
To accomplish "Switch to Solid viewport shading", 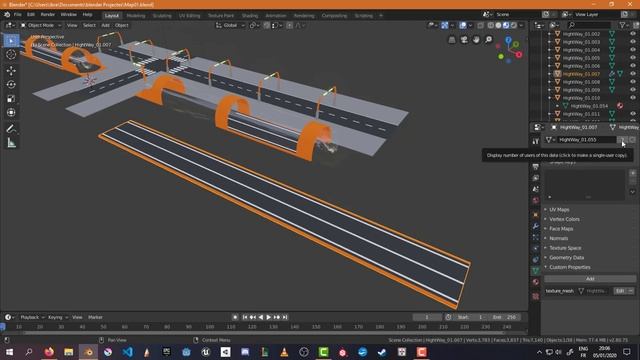I will tap(498, 25).
